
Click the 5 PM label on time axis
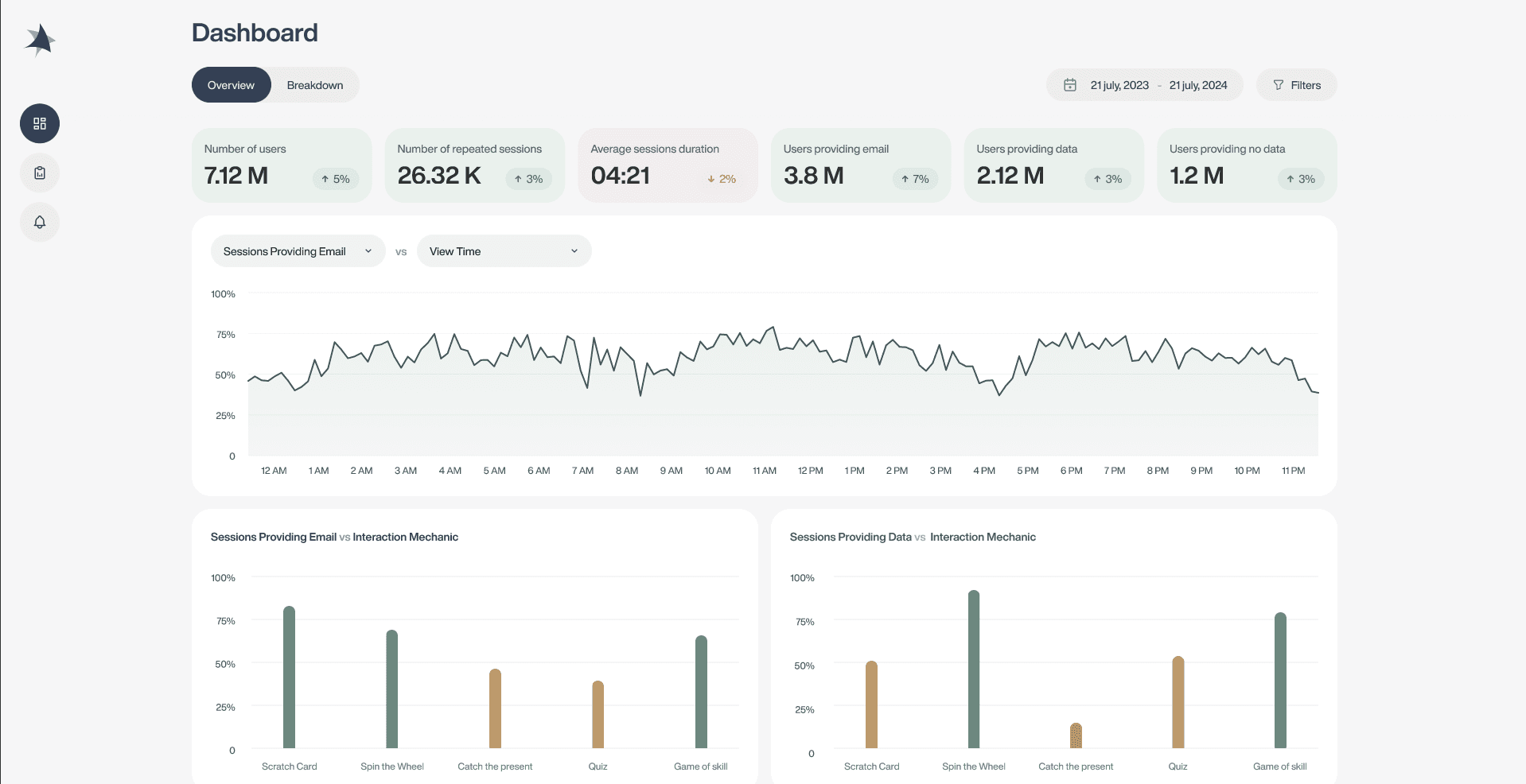coord(1028,471)
